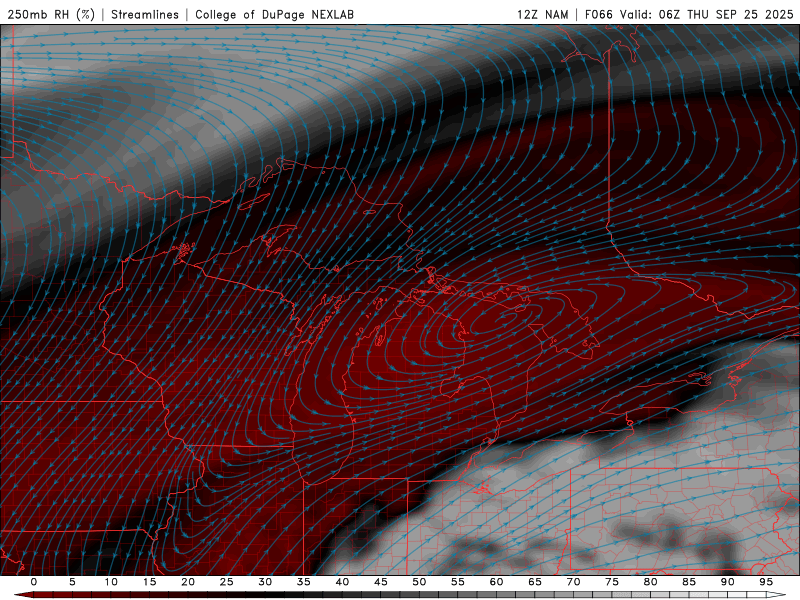
Task: Select colorbar label '30'
Action: pyautogui.click(x=265, y=582)
